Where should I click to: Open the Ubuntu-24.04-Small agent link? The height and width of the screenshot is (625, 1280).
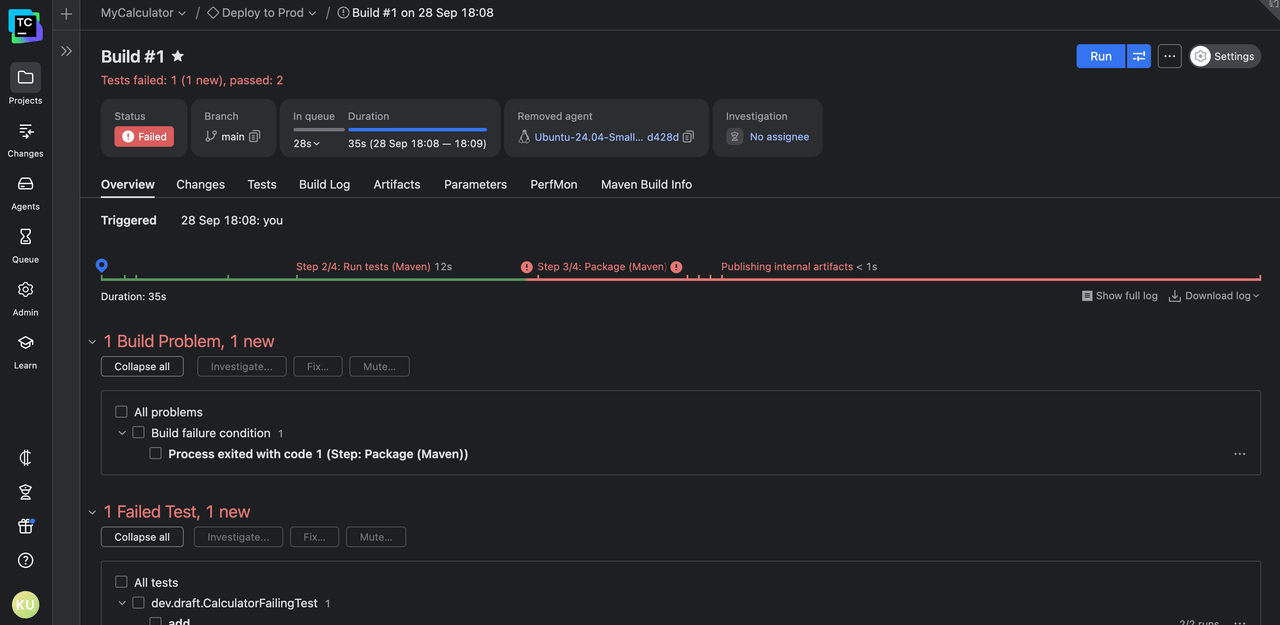tap(588, 137)
